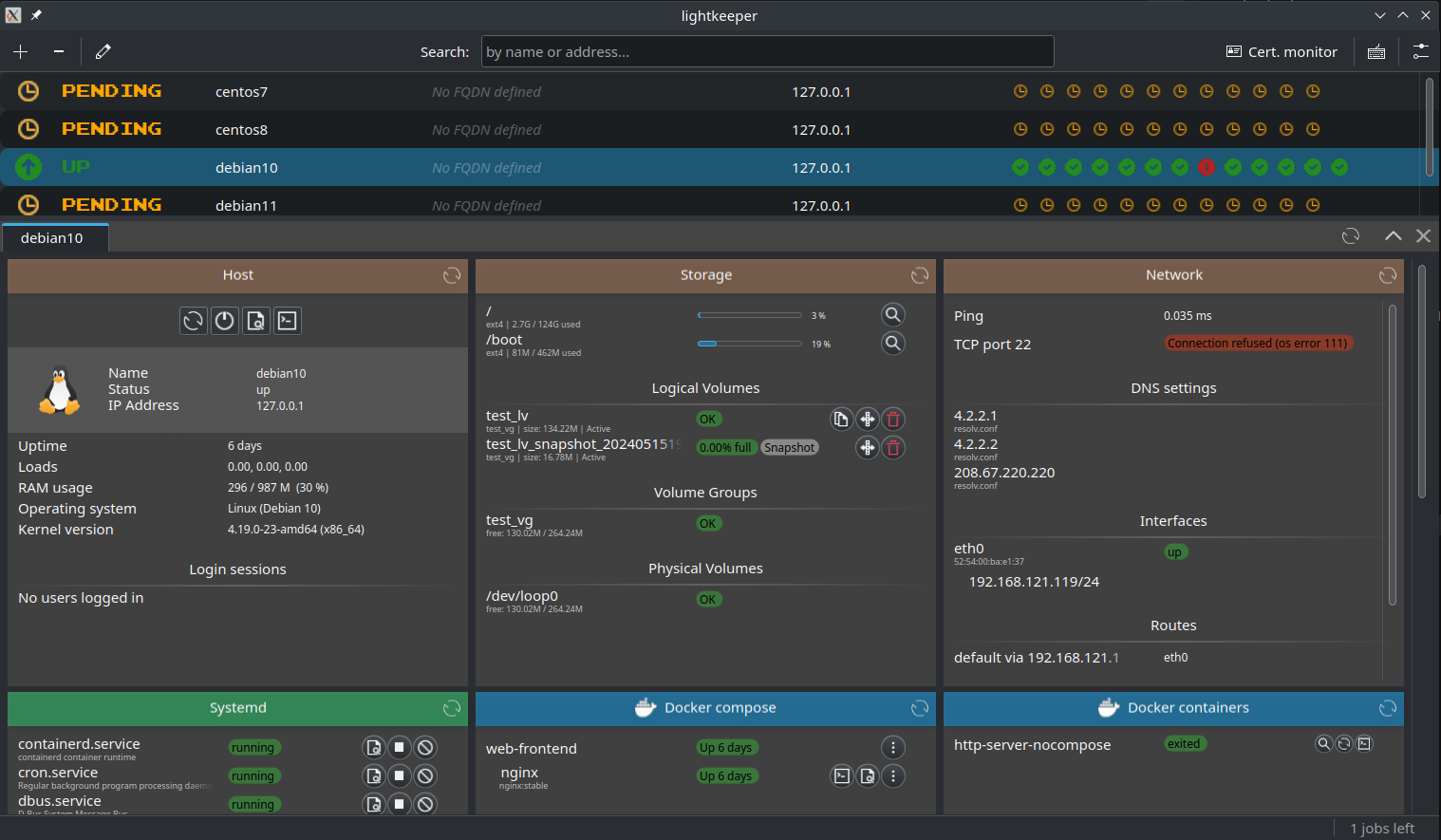Select the centos8 host row
The image size is (1441, 840).
coord(710,129)
